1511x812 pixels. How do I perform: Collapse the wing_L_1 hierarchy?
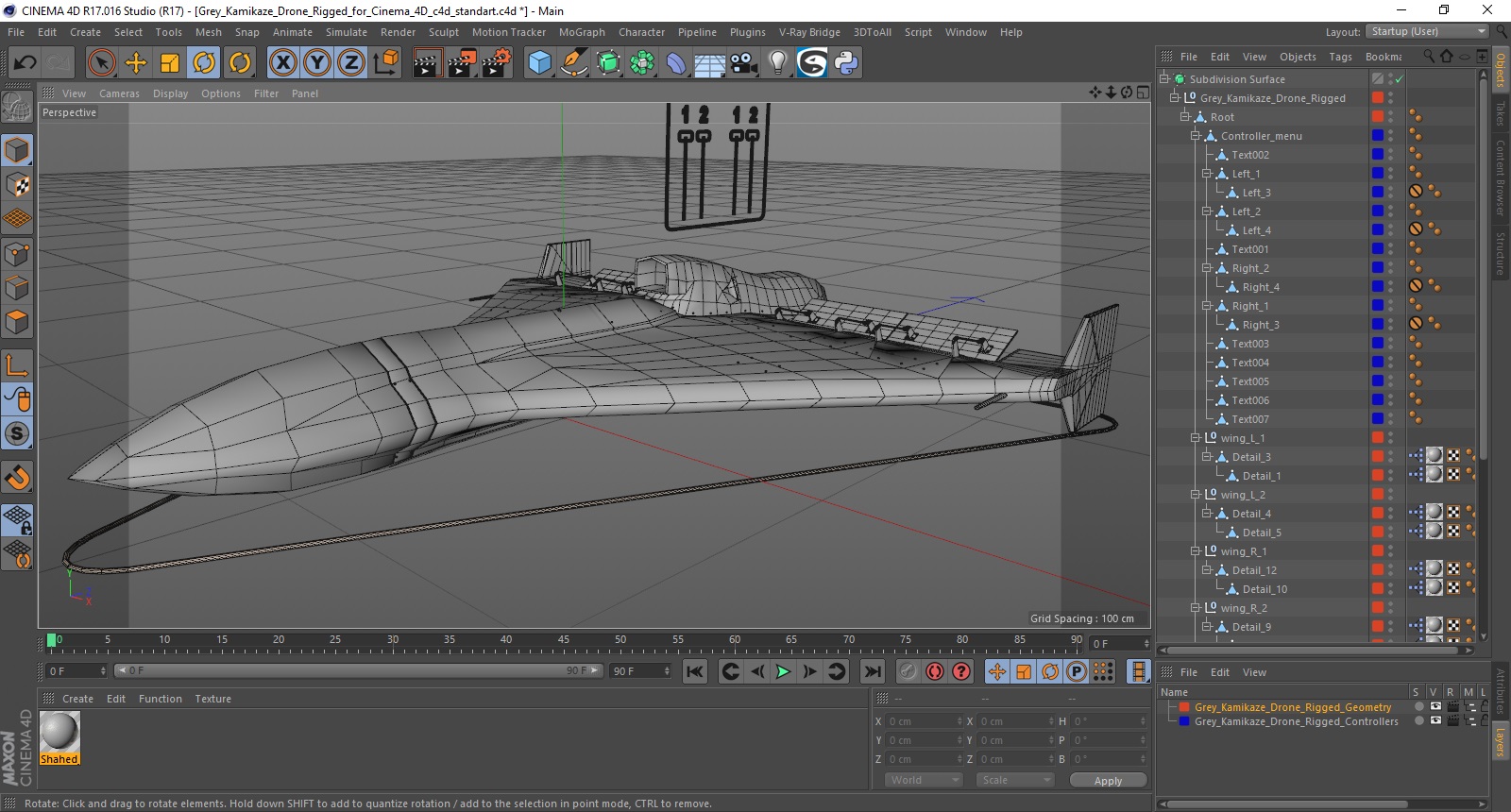click(1196, 438)
